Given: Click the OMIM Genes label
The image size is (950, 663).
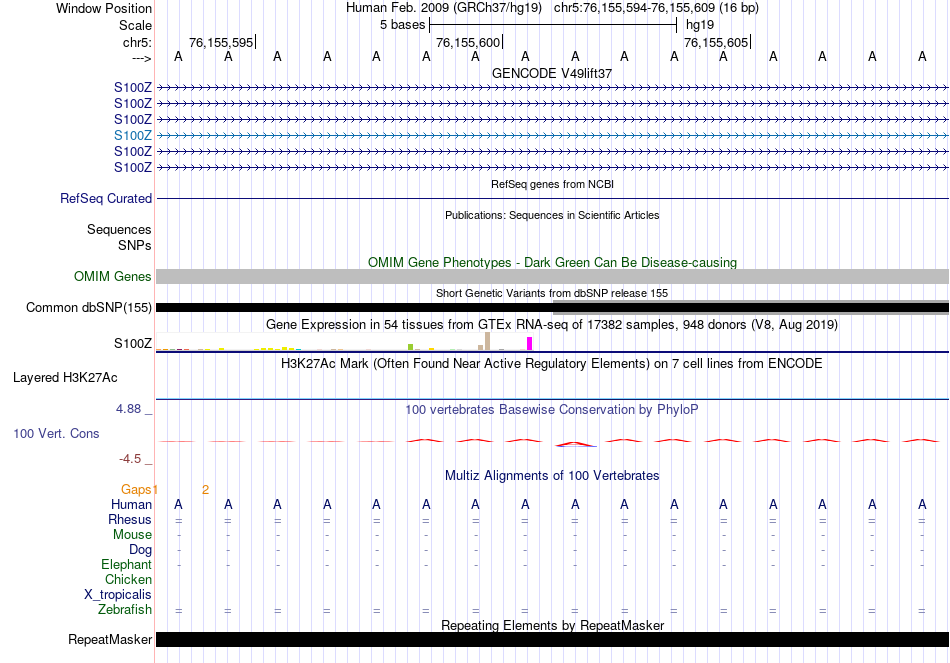Looking at the screenshot, I should click(113, 277).
